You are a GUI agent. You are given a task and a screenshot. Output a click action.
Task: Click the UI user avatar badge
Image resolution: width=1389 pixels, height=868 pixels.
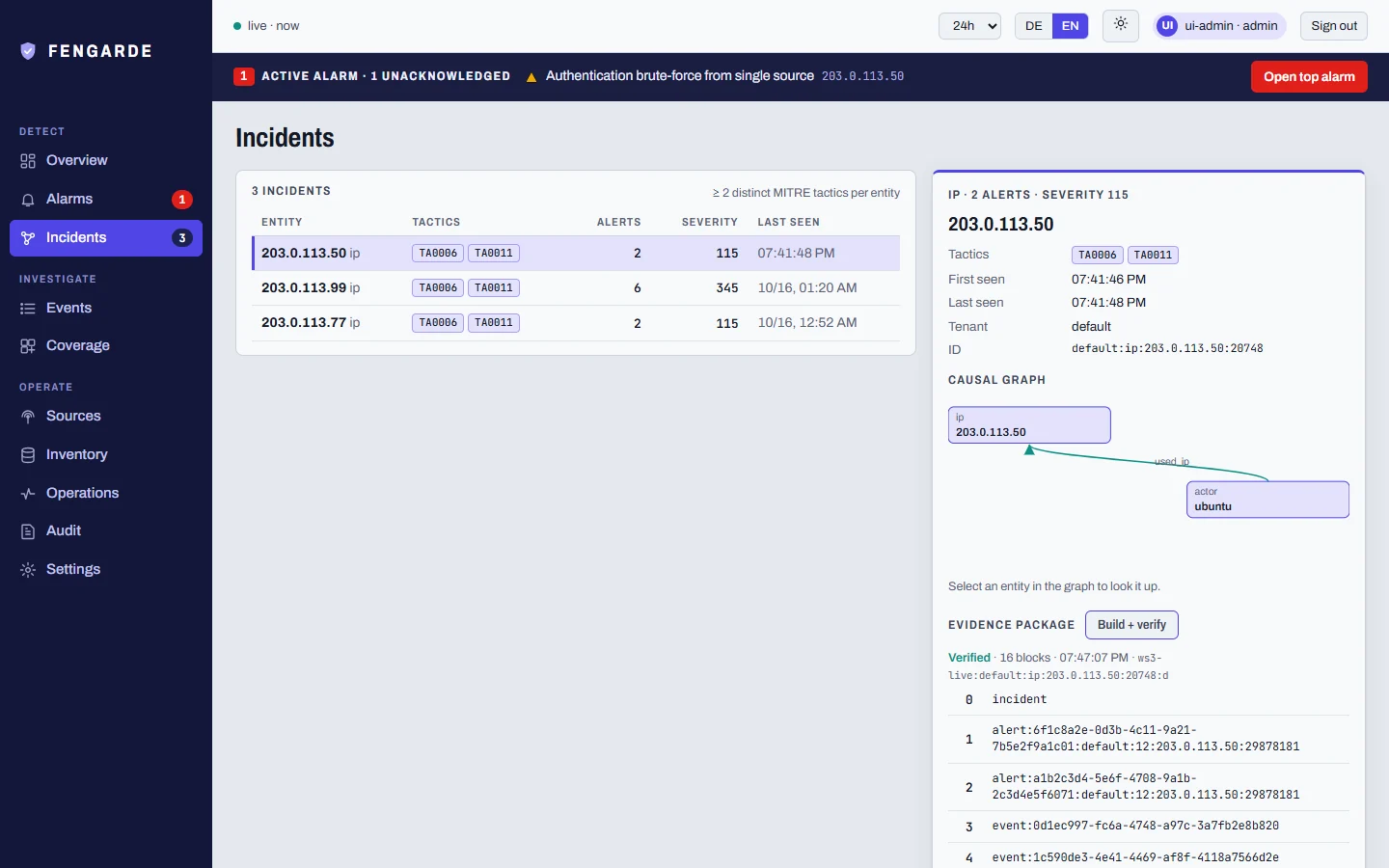pos(1167,26)
